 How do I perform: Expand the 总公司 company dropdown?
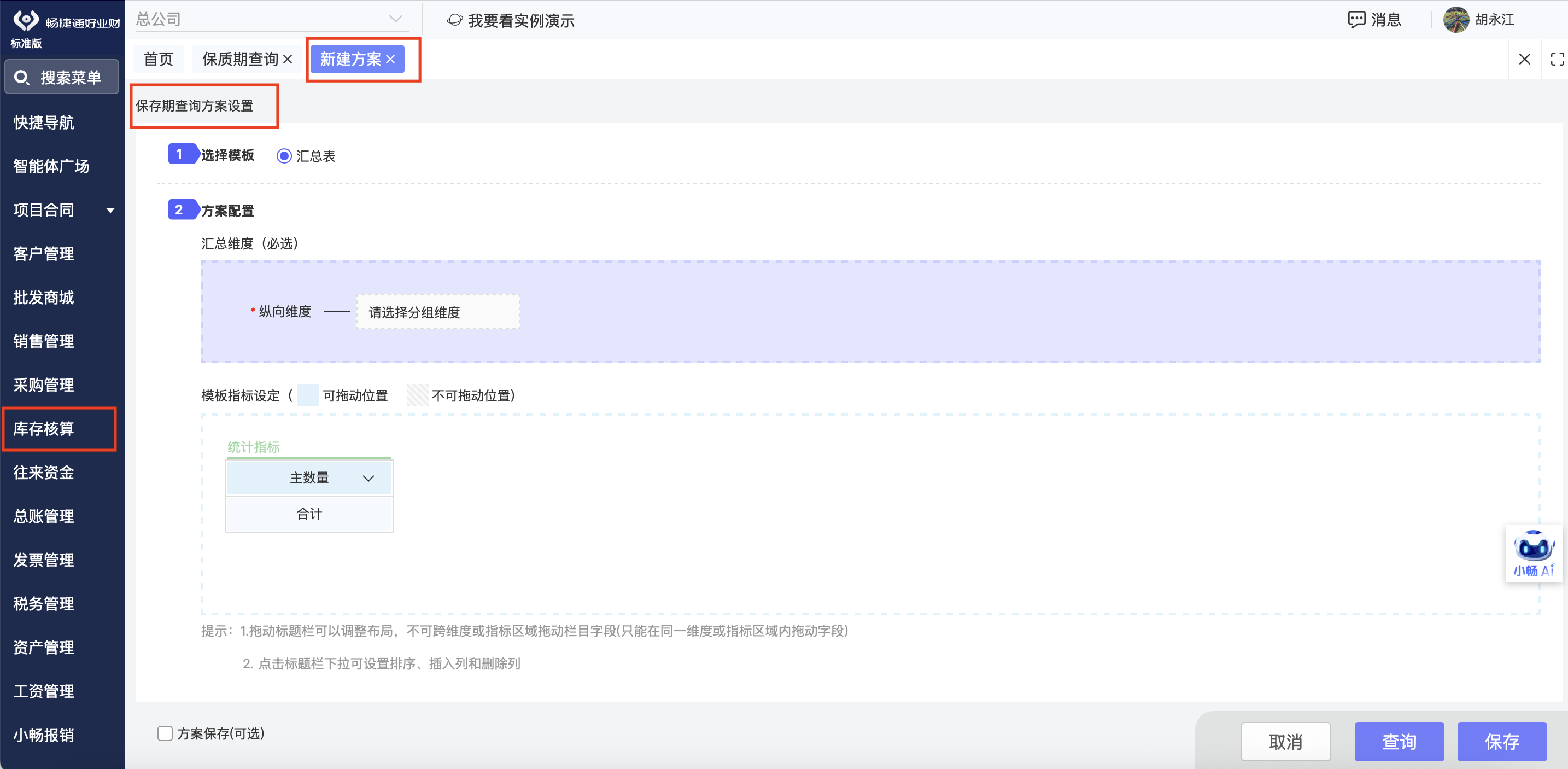point(396,20)
